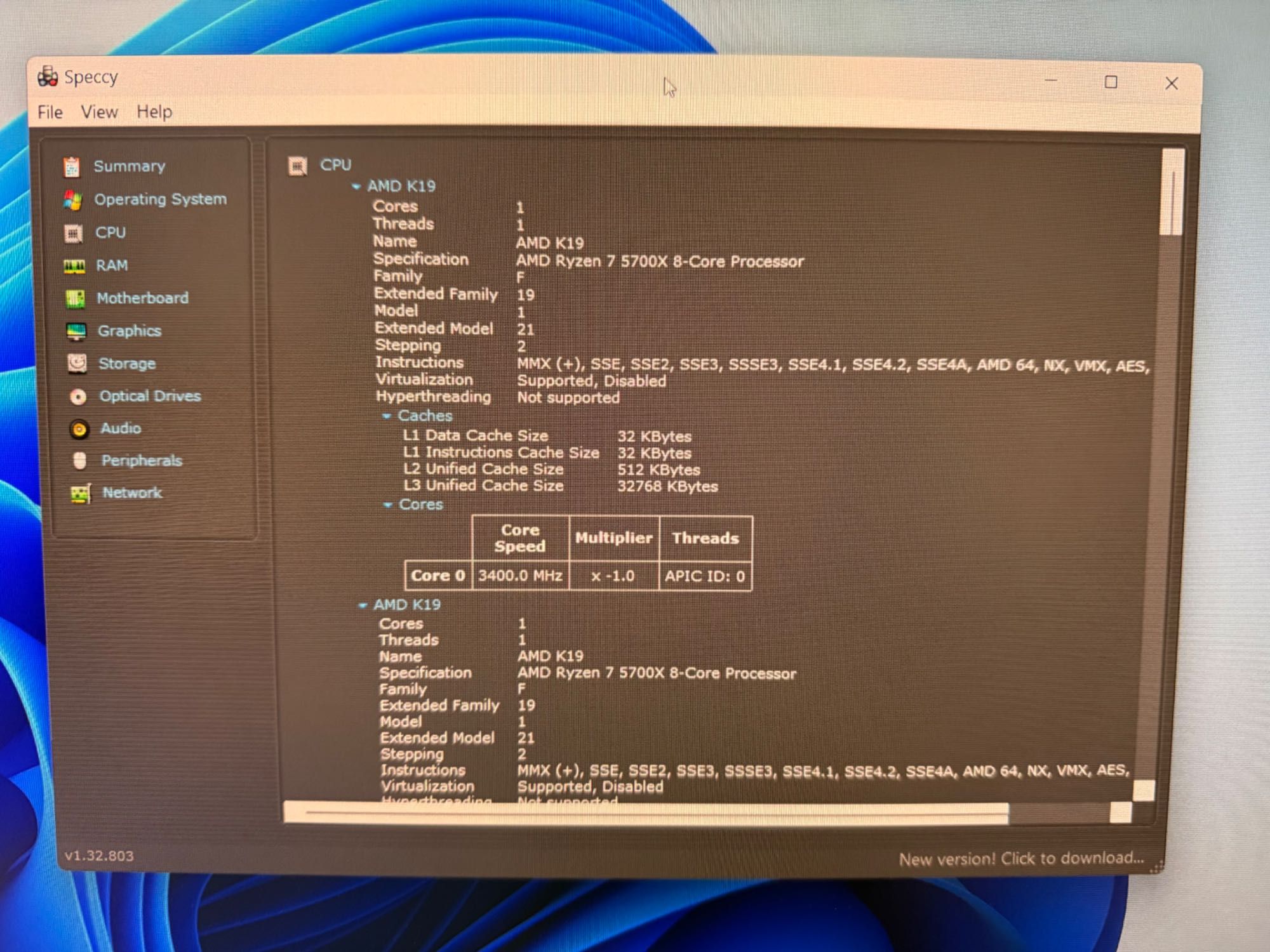Open the Storage section
Screen dimensions: 1270x952
(127, 364)
